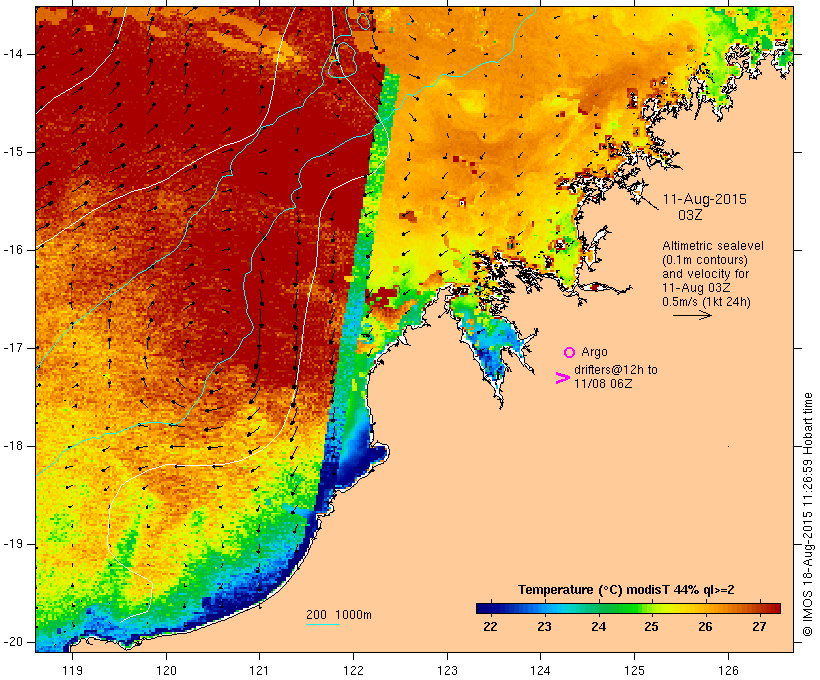Click the longitude axis label '125'
This screenshot has width=820, height=680.
pos(634,671)
